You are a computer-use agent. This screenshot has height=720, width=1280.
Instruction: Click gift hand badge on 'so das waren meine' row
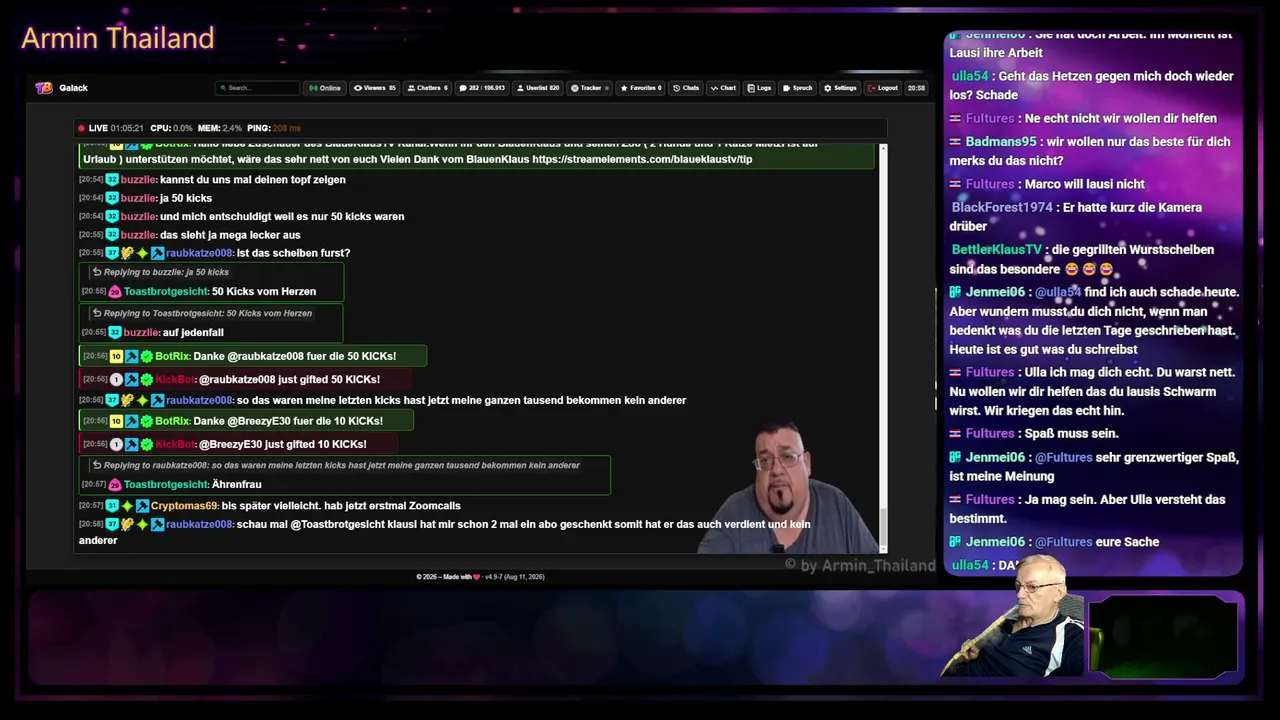(x=127, y=400)
